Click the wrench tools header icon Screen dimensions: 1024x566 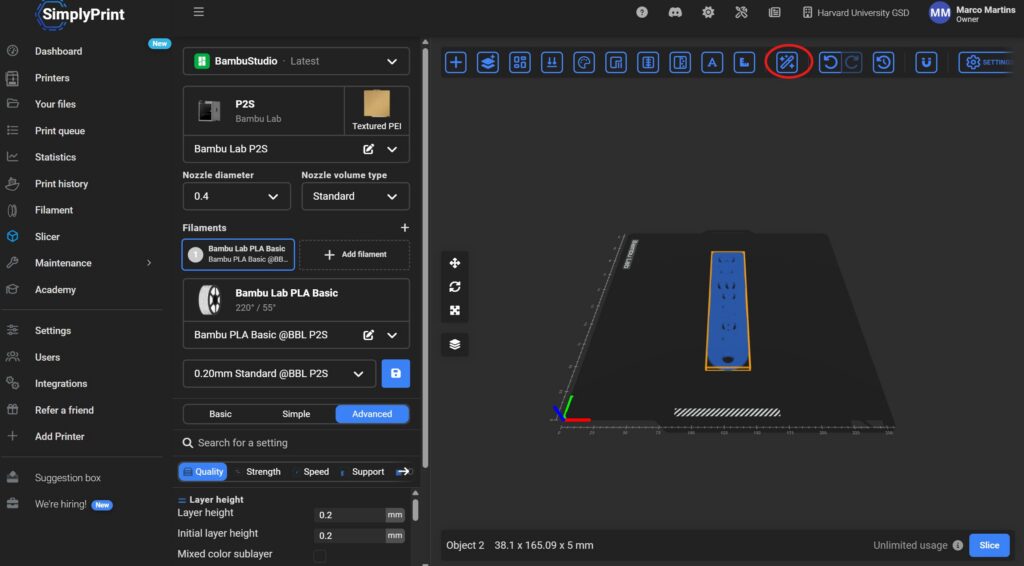(x=741, y=12)
